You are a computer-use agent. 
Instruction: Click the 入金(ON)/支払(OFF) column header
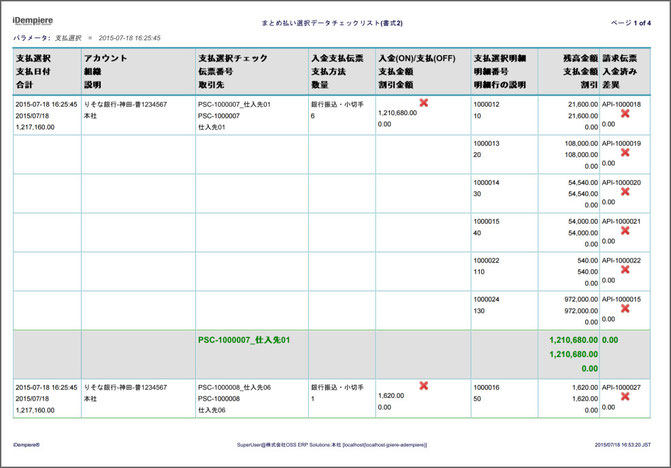pos(417,58)
